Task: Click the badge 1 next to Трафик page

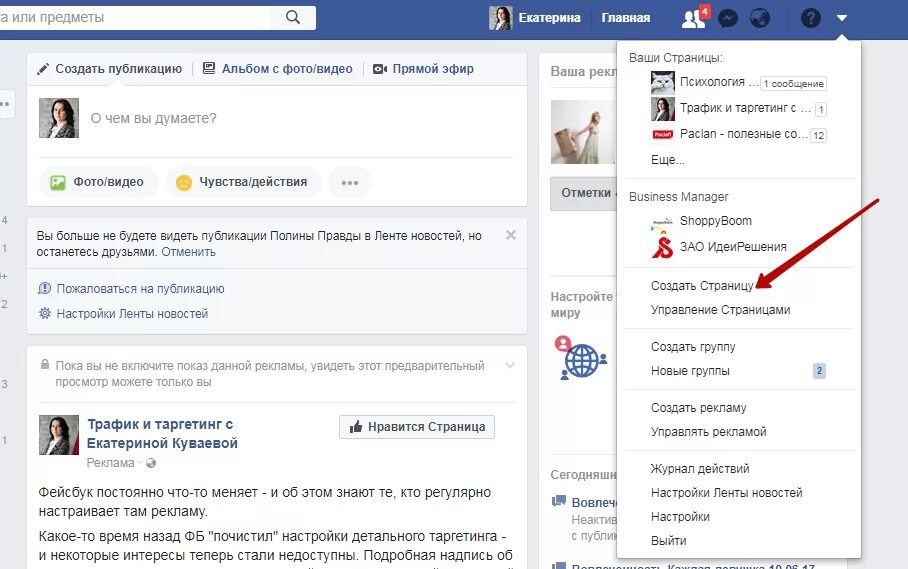Action: pyautogui.click(x=821, y=109)
